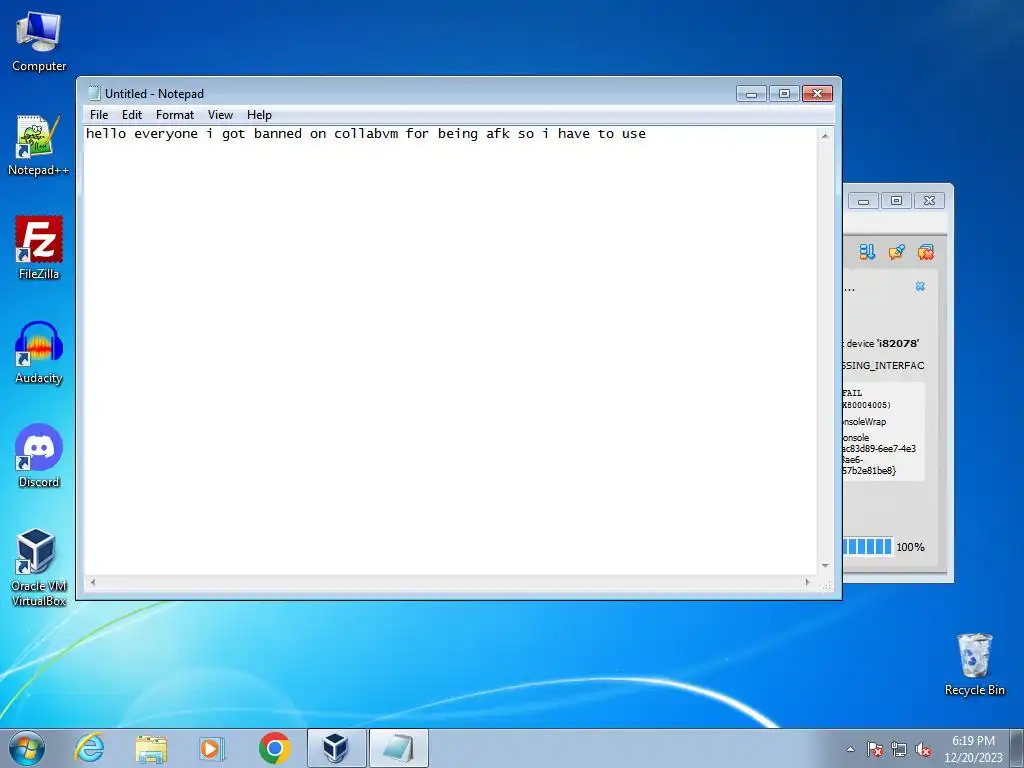Viewport: 1024px width, 768px height.
Task: Select the Recycle Bin icon
Action: pos(974,664)
